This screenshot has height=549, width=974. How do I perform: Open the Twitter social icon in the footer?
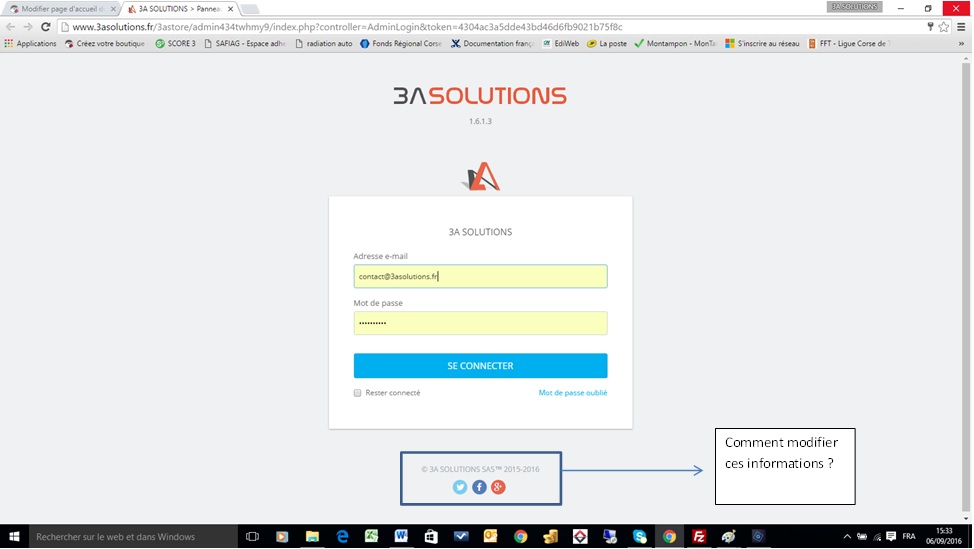point(460,488)
